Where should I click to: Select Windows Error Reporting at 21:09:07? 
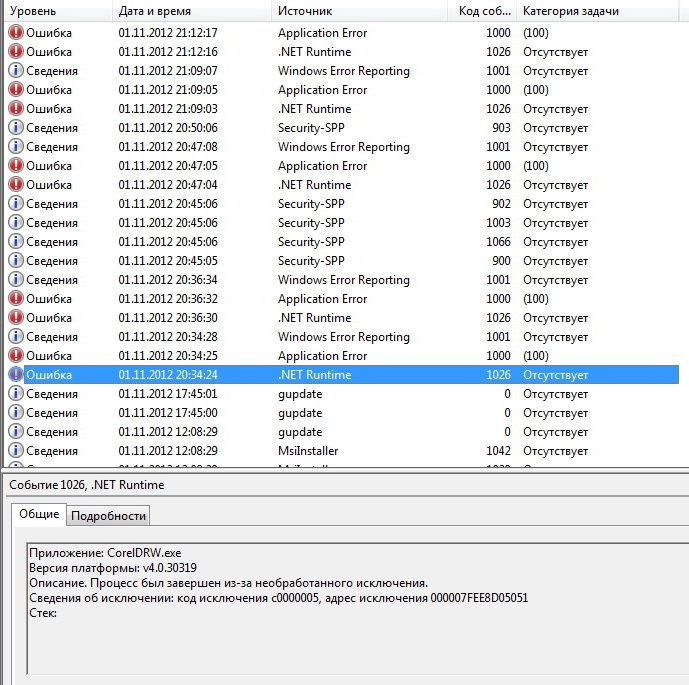(x=344, y=71)
